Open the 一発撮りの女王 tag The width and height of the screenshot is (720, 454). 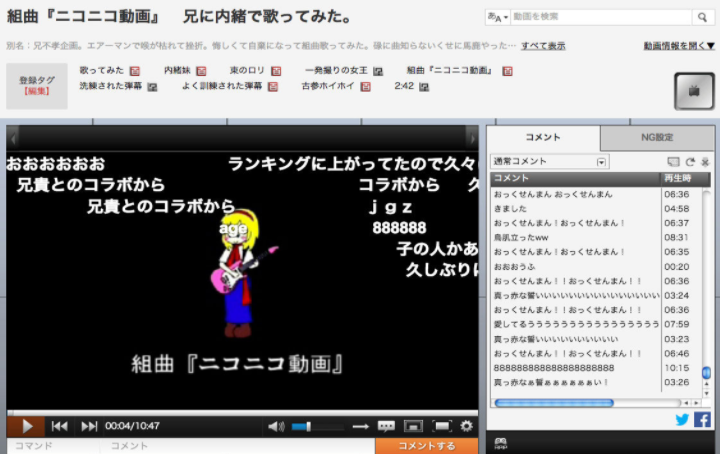point(336,70)
